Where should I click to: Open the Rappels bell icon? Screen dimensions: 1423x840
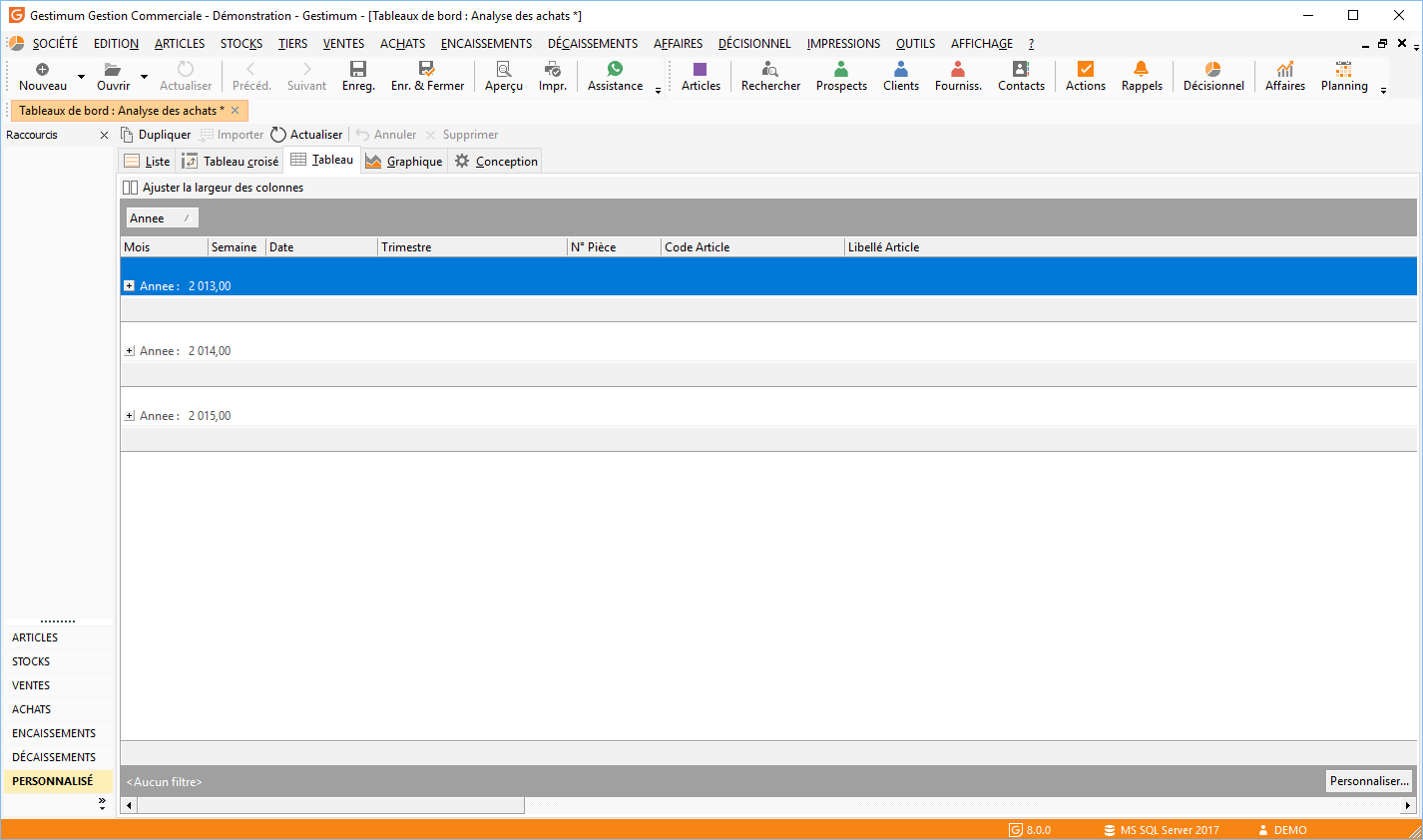1142,76
